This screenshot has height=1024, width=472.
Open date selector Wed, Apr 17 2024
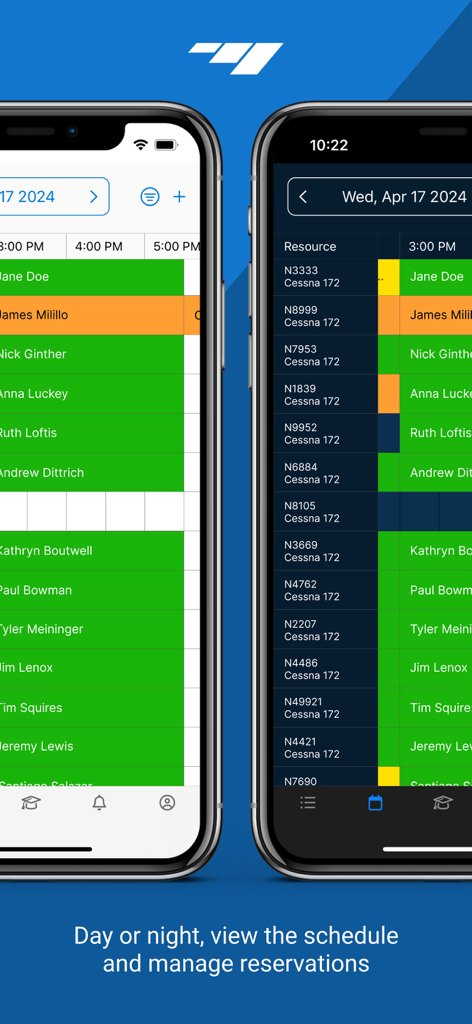(404, 197)
